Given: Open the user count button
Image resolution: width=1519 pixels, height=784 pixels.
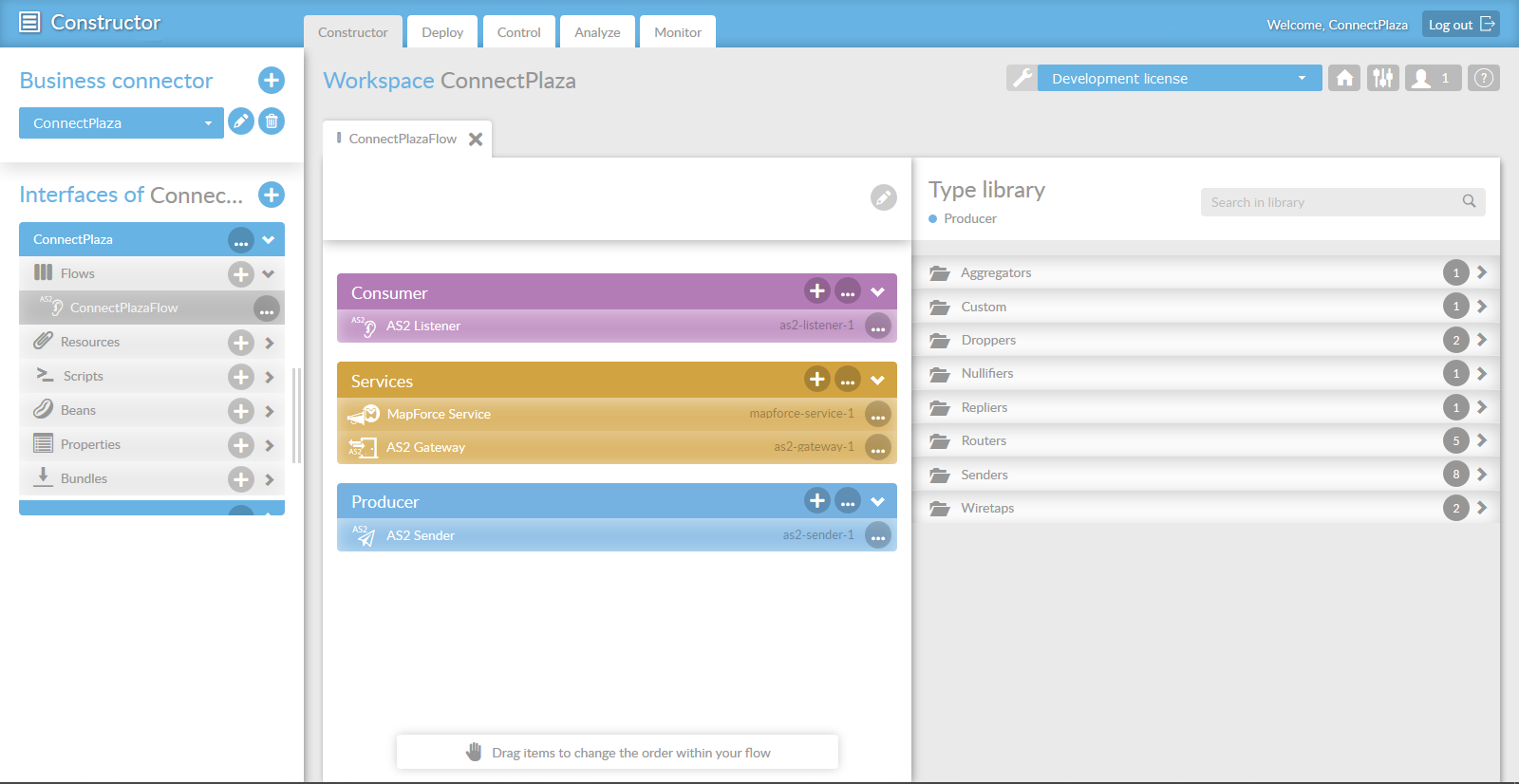Looking at the screenshot, I should tap(1434, 78).
